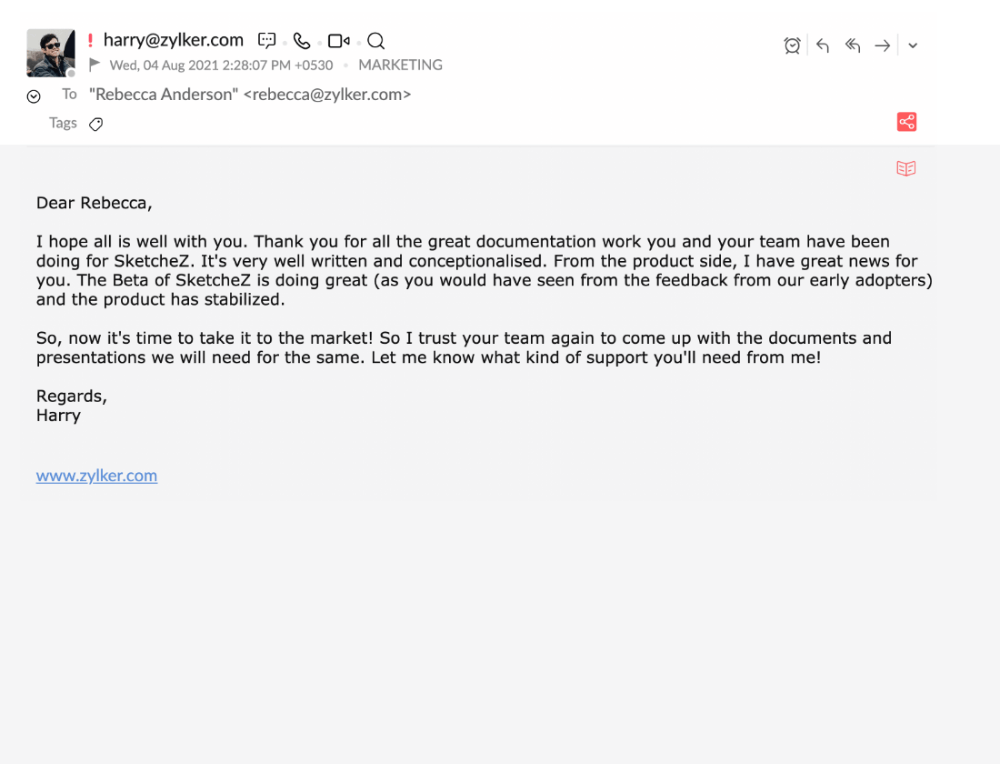
Task: Click the Reply All double-arrow icon
Action: (852, 45)
